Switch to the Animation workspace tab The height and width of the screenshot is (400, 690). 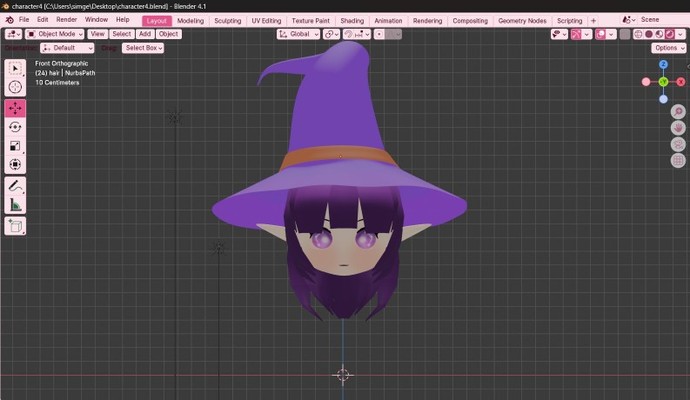click(x=388, y=21)
